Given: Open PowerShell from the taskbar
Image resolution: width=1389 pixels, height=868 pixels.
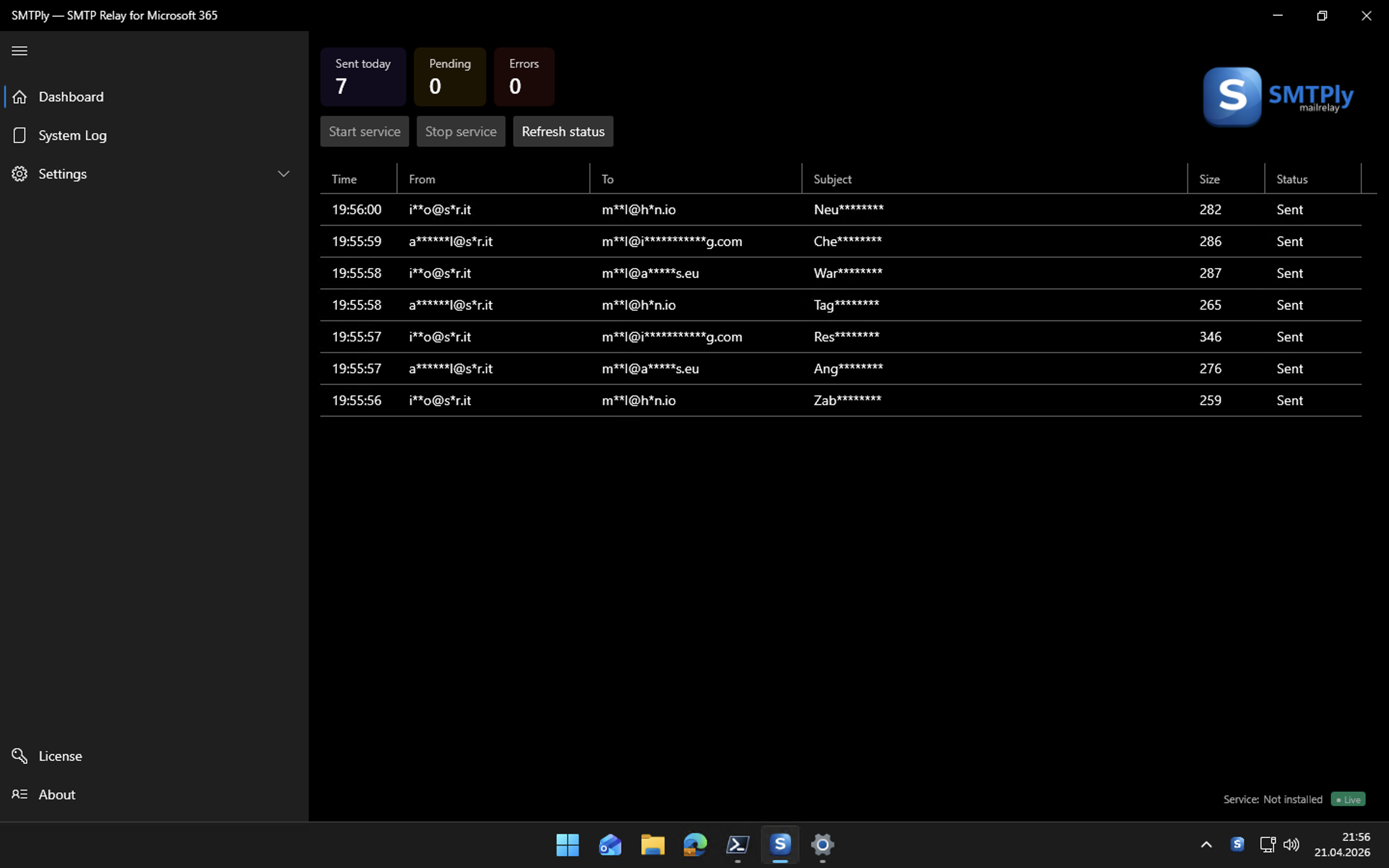Looking at the screenshot, I should click(x=737, y=844).
